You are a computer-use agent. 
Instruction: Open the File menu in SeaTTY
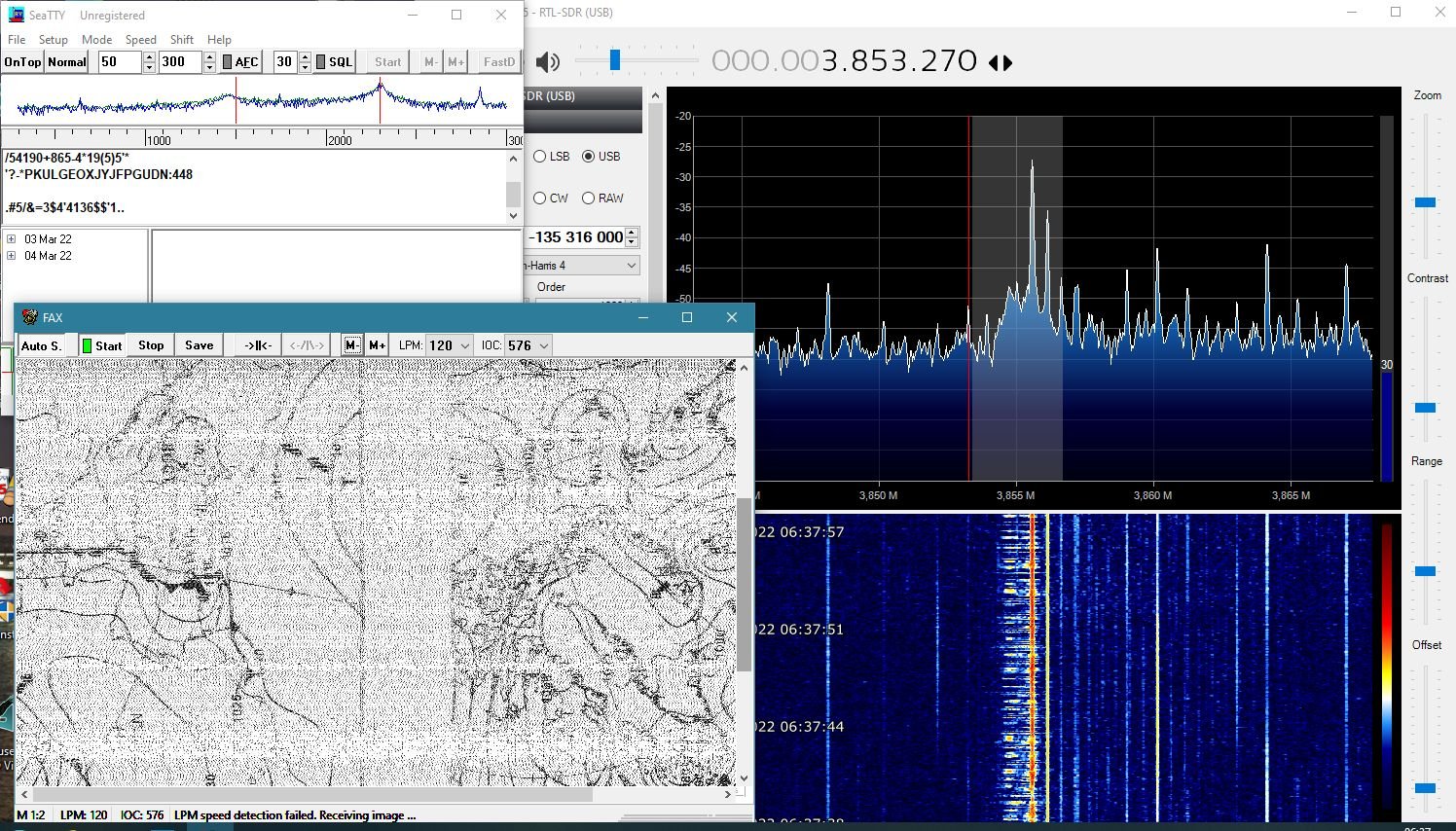point(17,40)
